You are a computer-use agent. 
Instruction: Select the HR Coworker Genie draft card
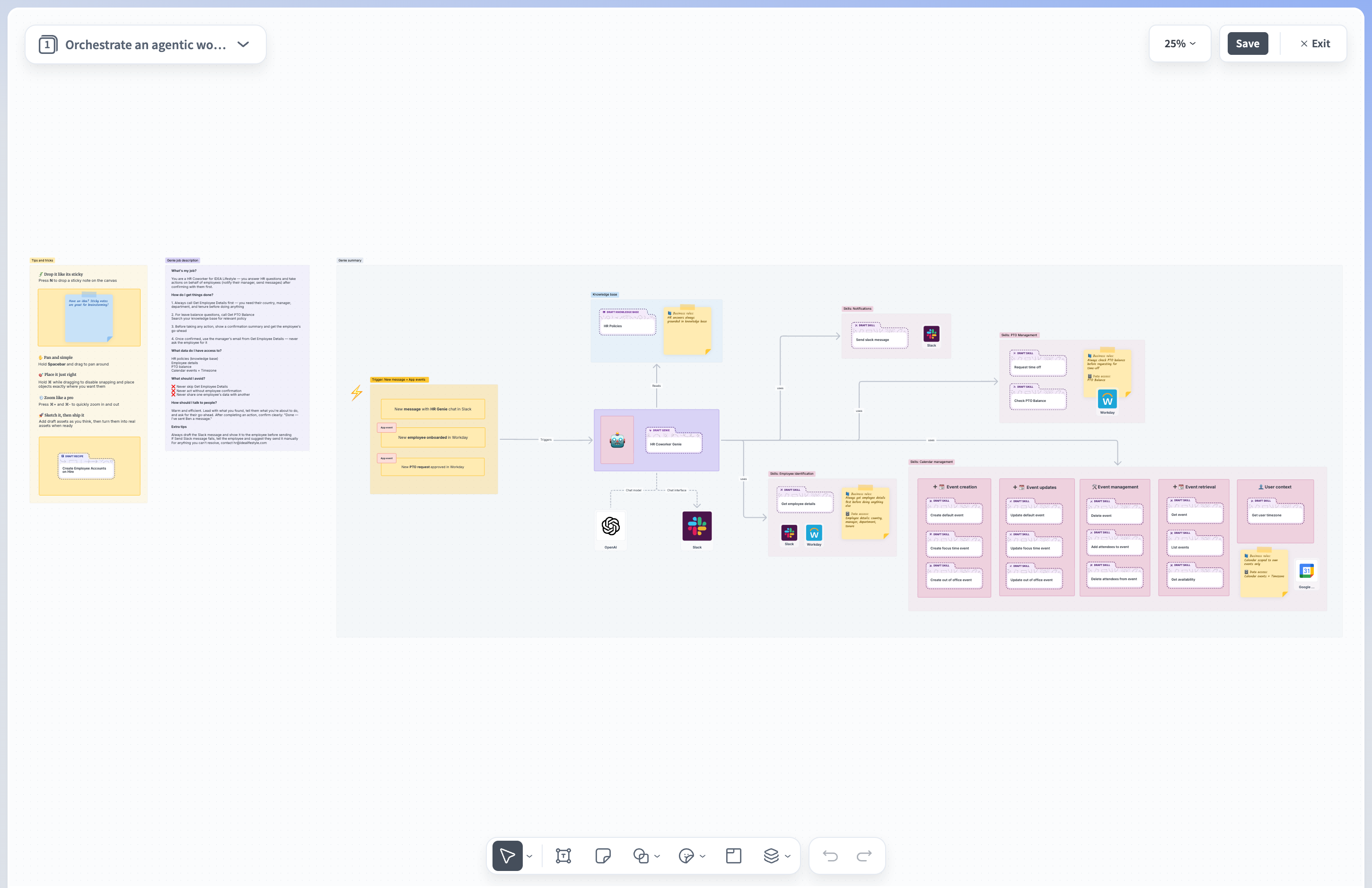tap(674, 440)
